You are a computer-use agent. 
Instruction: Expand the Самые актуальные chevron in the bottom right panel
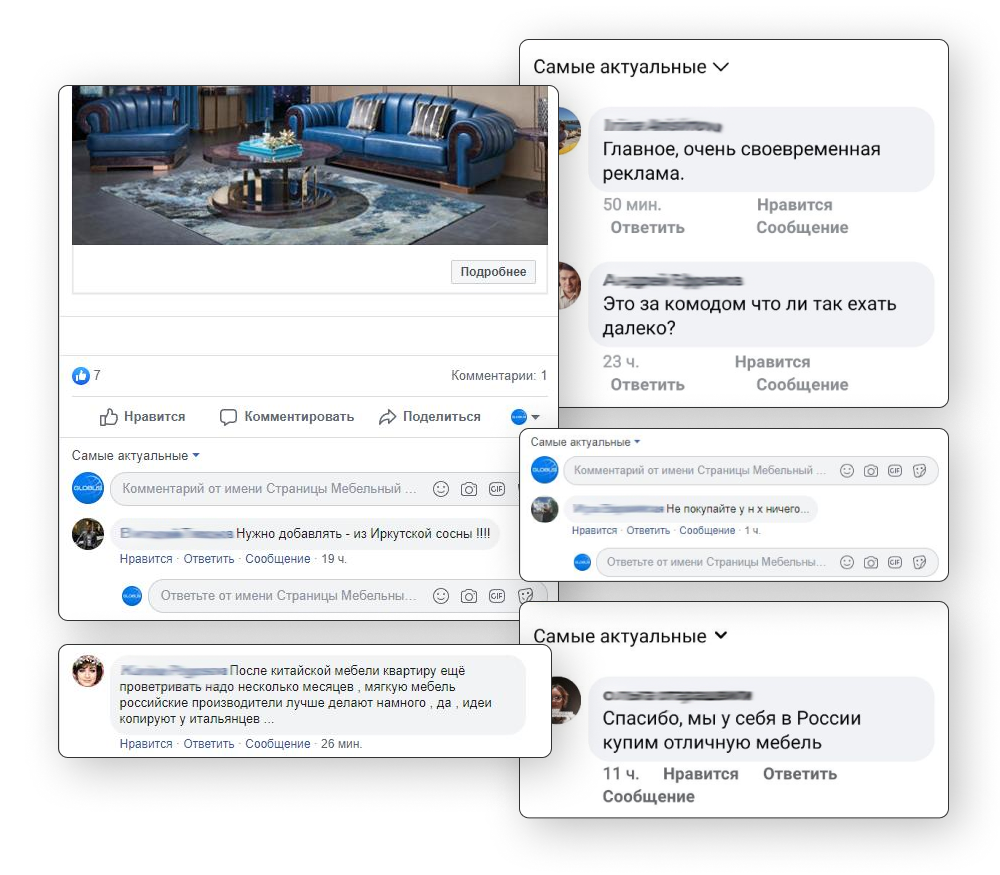point(721,636)
